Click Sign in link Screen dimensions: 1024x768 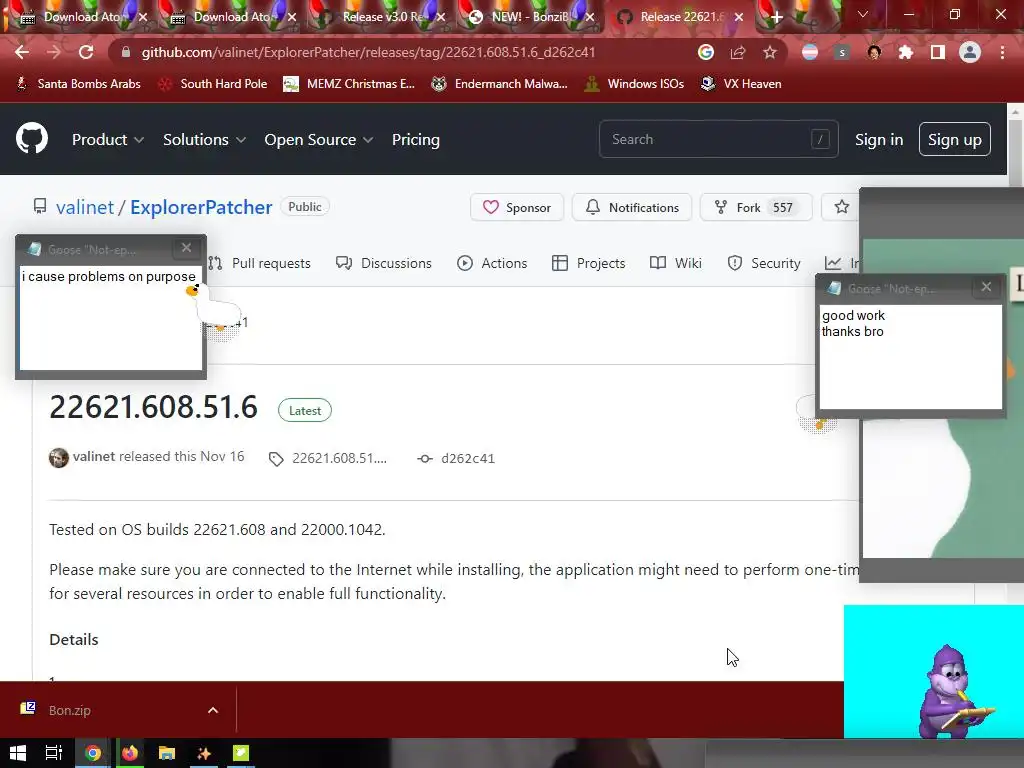[879, 140]
